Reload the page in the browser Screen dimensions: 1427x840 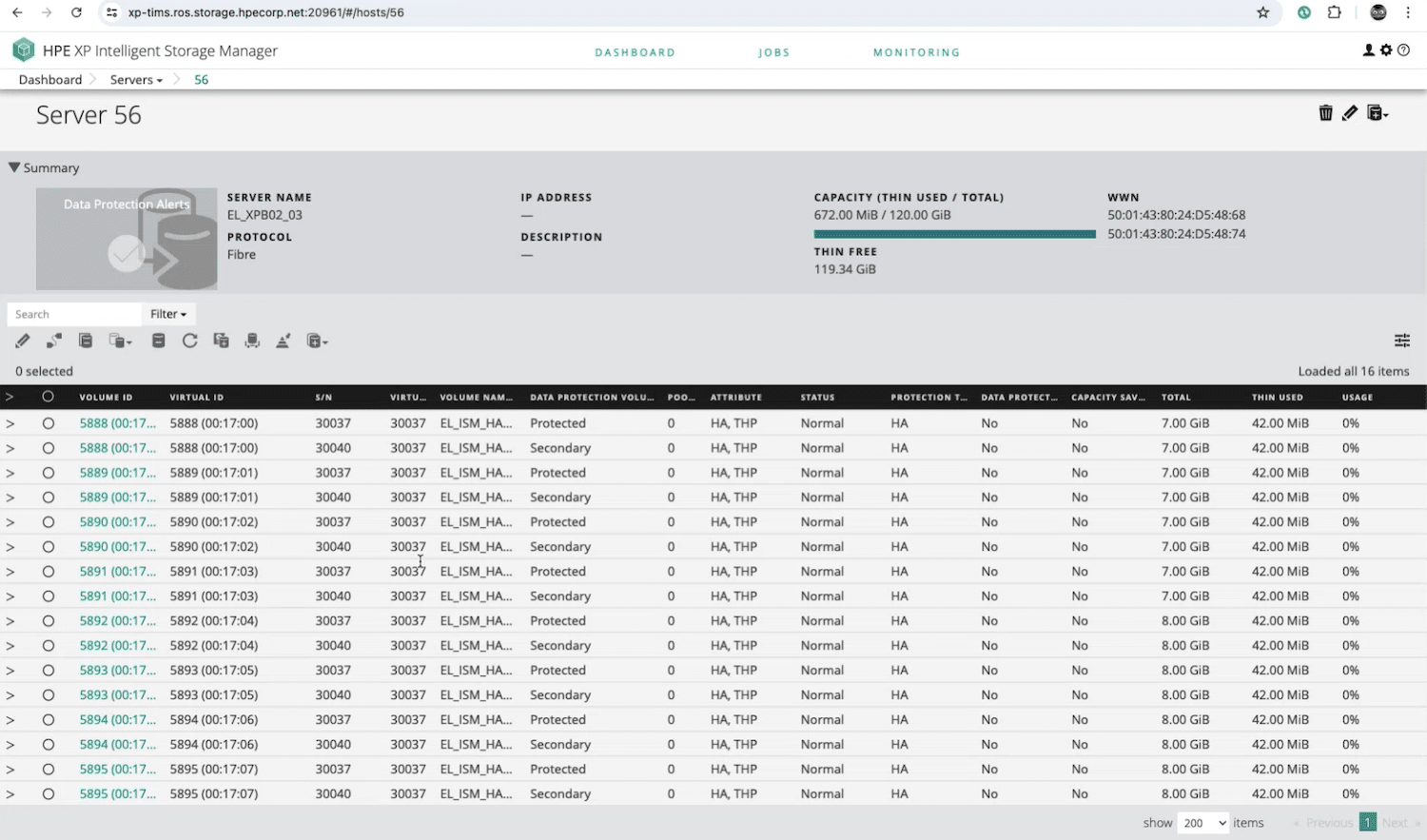click(76, 12)
